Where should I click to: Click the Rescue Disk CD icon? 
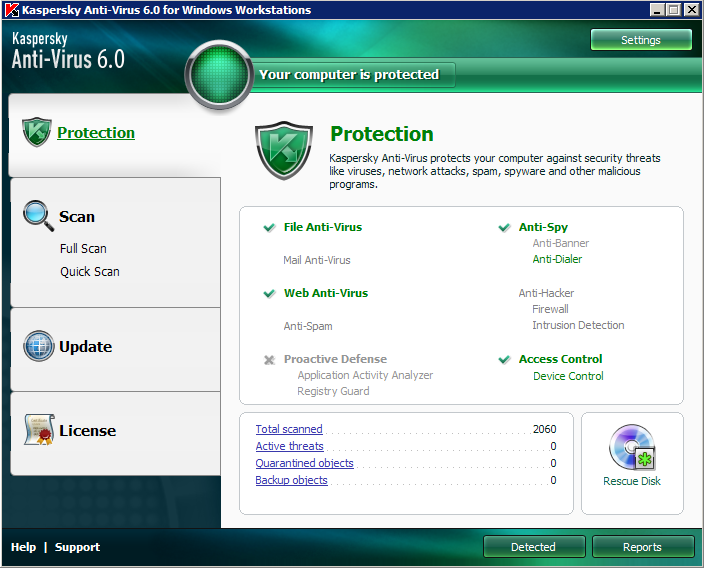[632, 447]
